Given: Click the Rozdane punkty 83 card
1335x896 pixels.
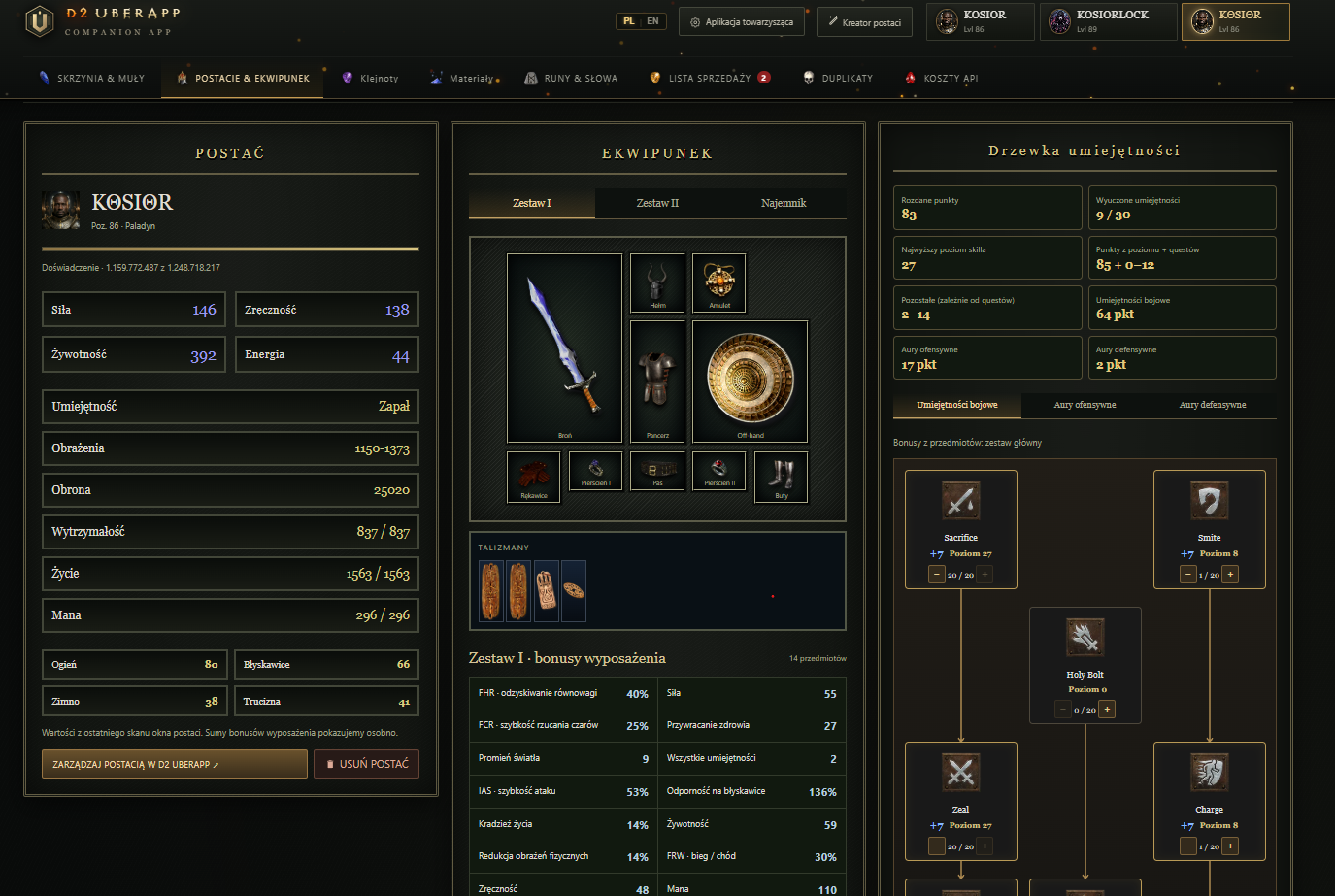Looking at the screenshot, I should coord(987,208).
